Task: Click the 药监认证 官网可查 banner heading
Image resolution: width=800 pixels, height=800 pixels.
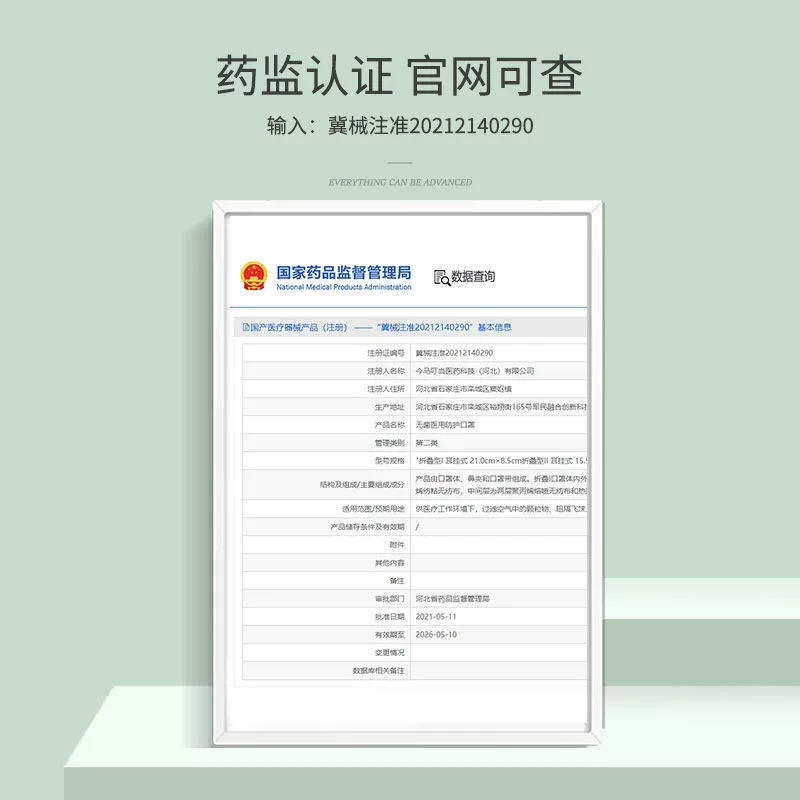Action: [399, 75]
